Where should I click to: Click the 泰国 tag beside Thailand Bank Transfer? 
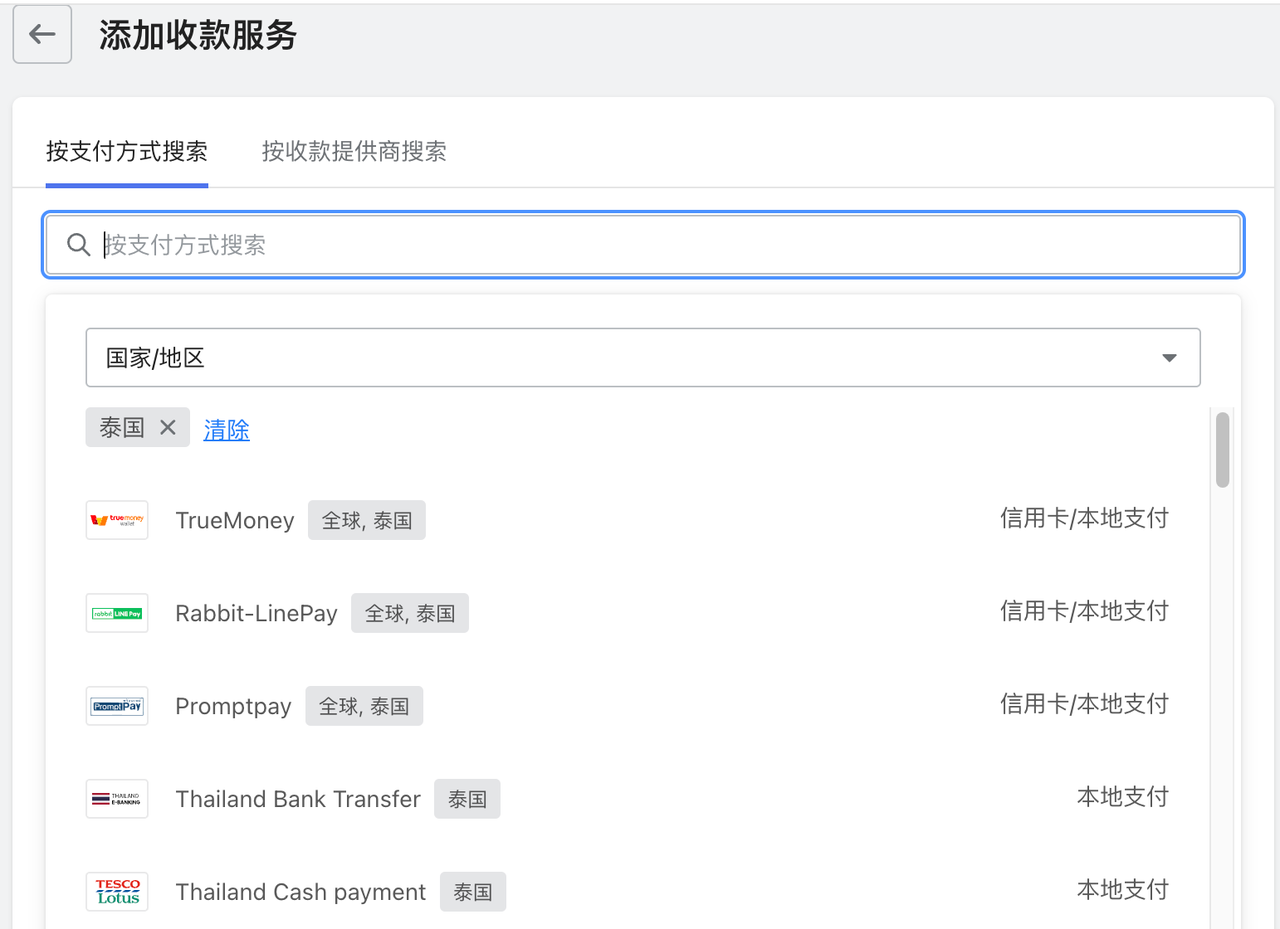tap(466, 799)
